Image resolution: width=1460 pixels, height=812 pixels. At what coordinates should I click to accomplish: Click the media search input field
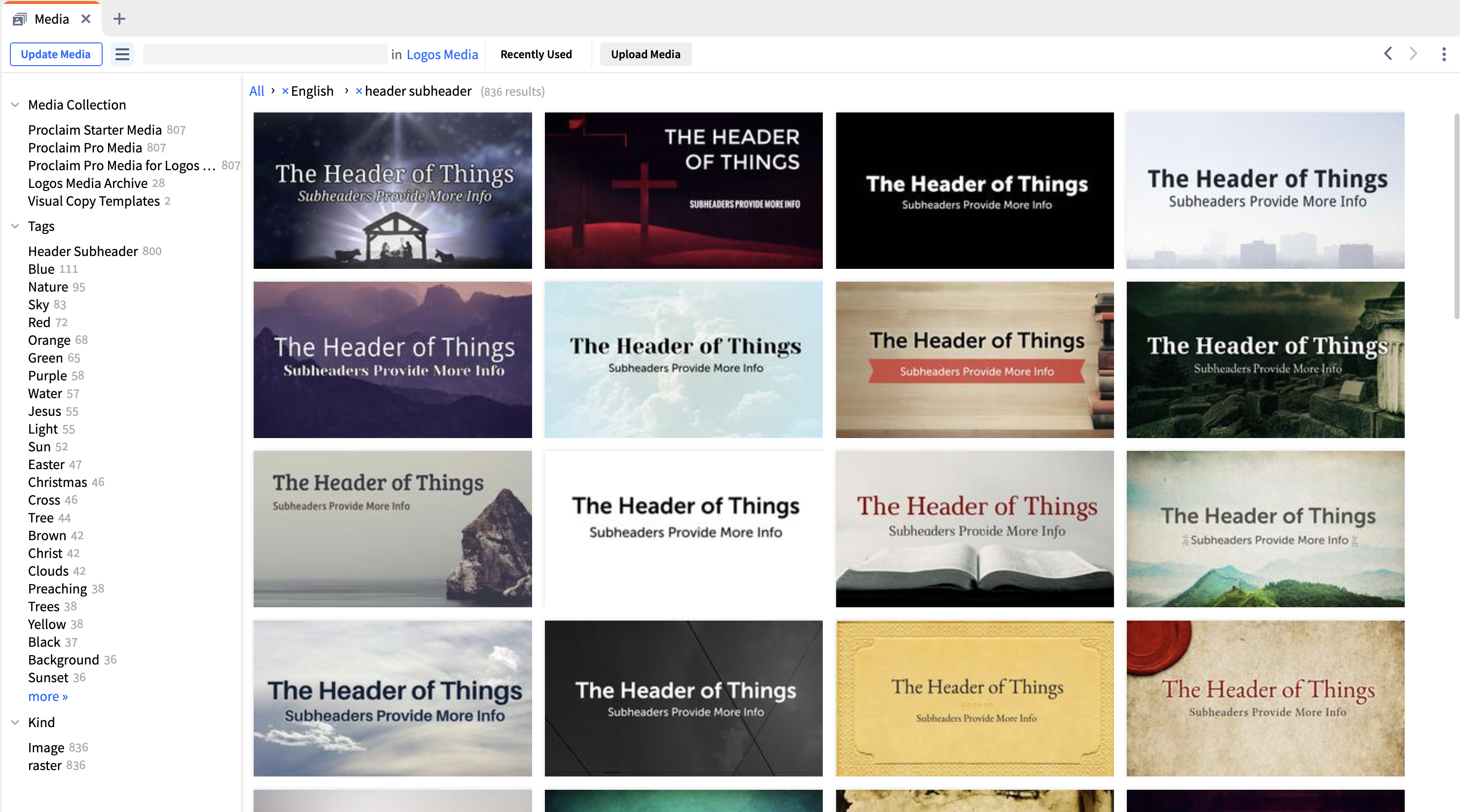coord(265,54)
